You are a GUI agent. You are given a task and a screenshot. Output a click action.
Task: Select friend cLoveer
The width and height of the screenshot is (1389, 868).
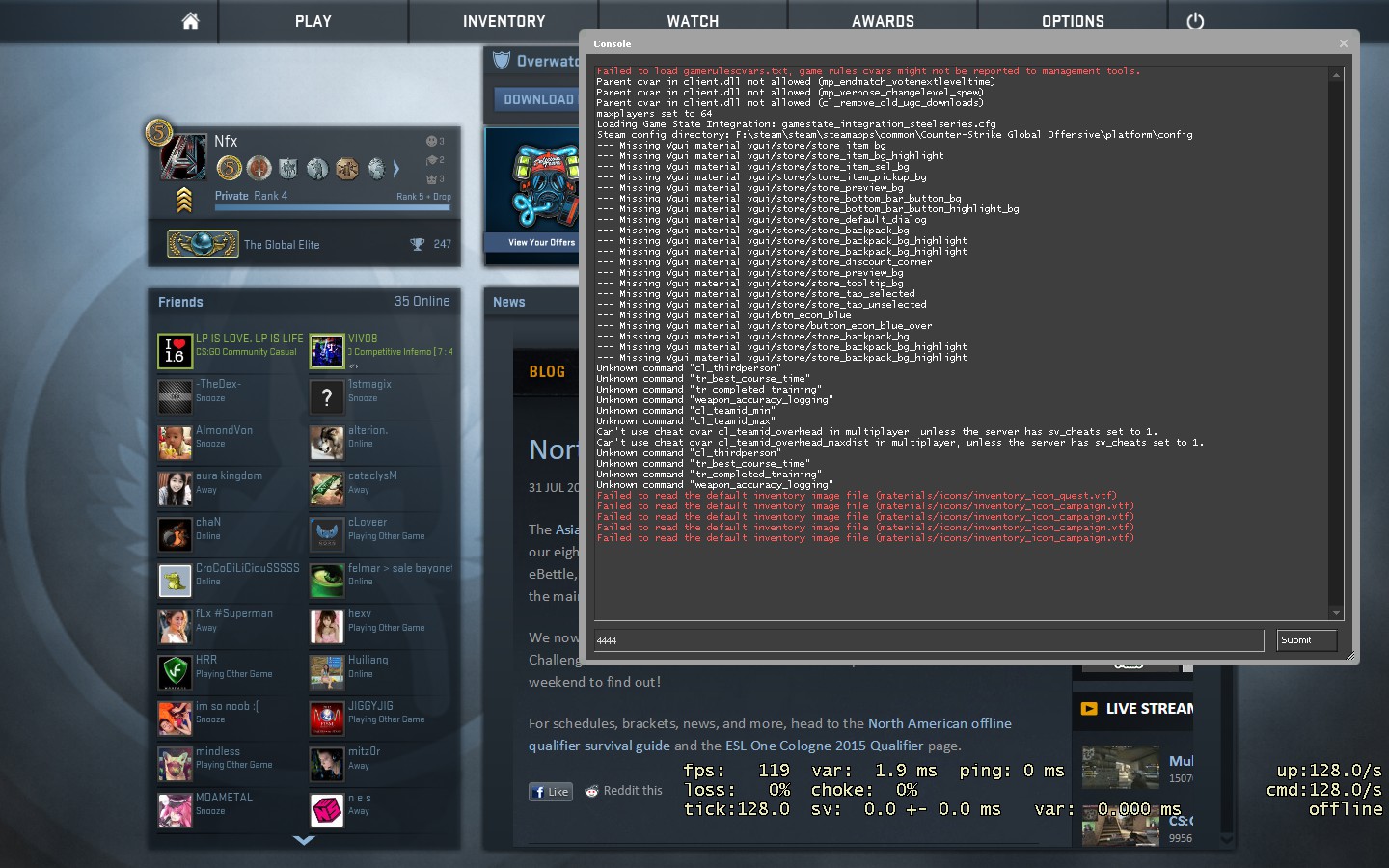[x=382, y=534]
